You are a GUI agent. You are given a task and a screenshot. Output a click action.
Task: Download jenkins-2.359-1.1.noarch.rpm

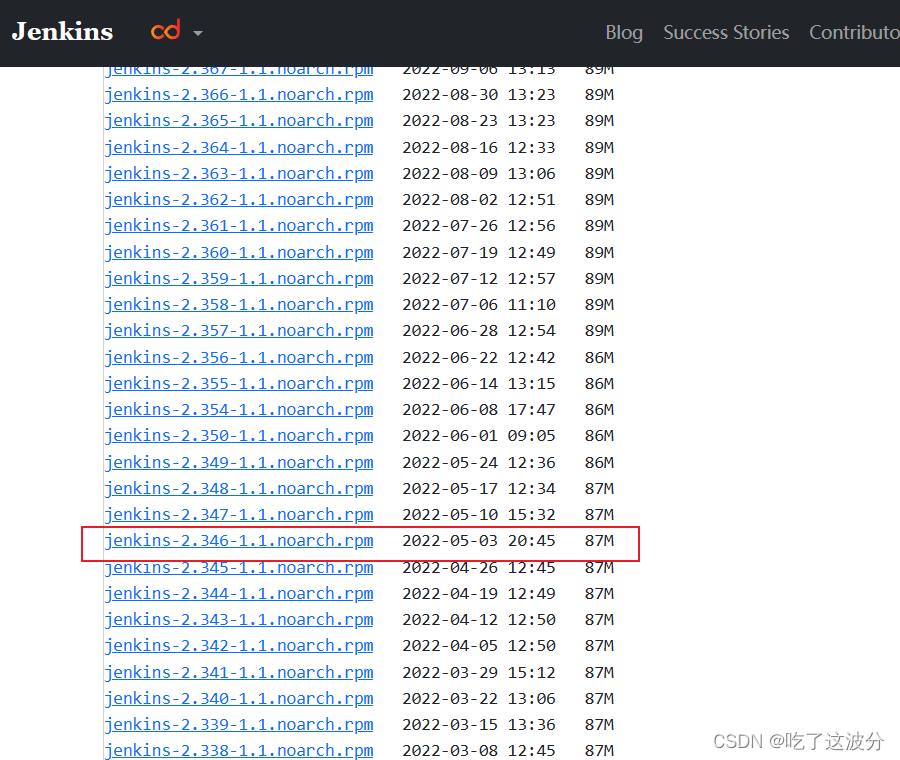point(239,278)
